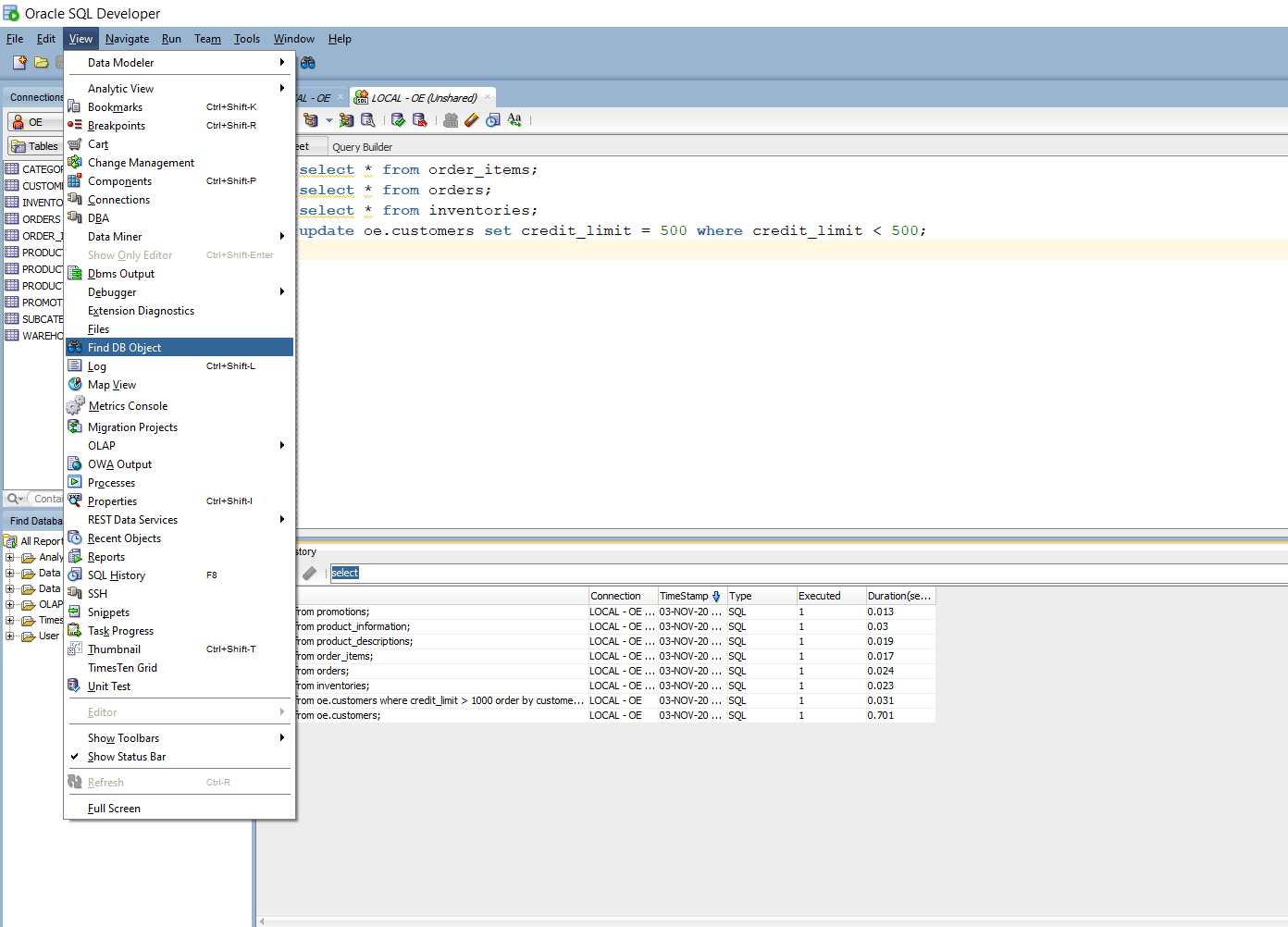Close the LOCAL - OE (Unshared) tab
1288x927 pixels.
coord(489,97)
